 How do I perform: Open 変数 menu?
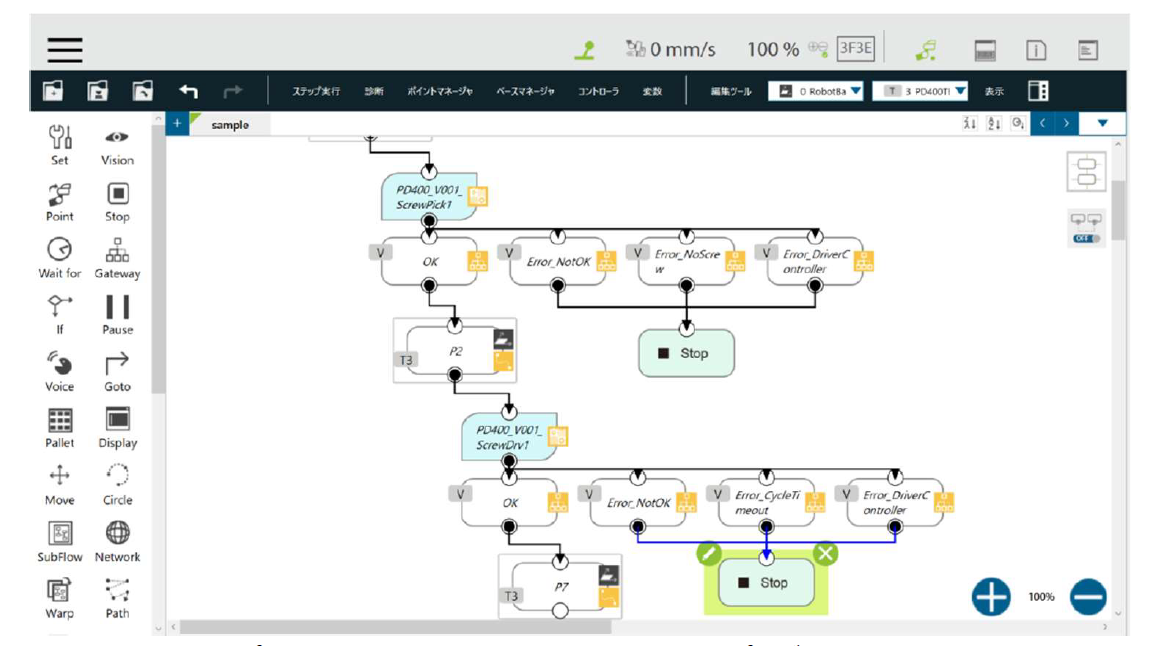pos(652,91)
